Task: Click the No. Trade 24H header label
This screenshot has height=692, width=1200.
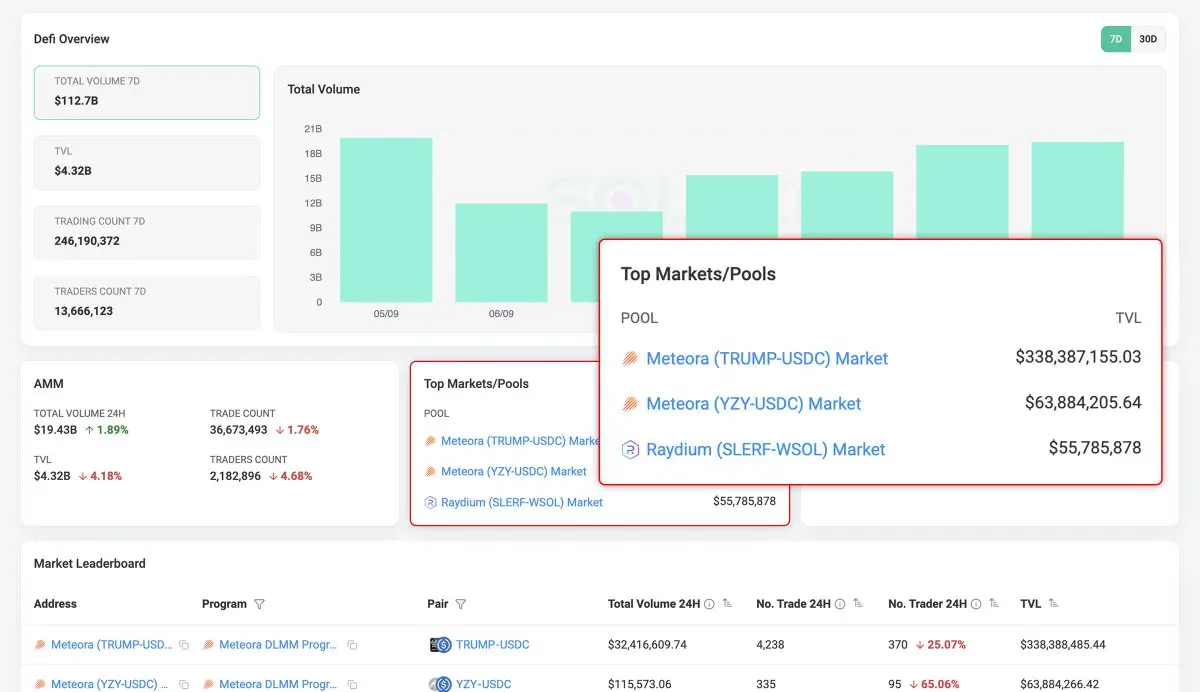Action: pyautogui.click(x=794, y=604)
